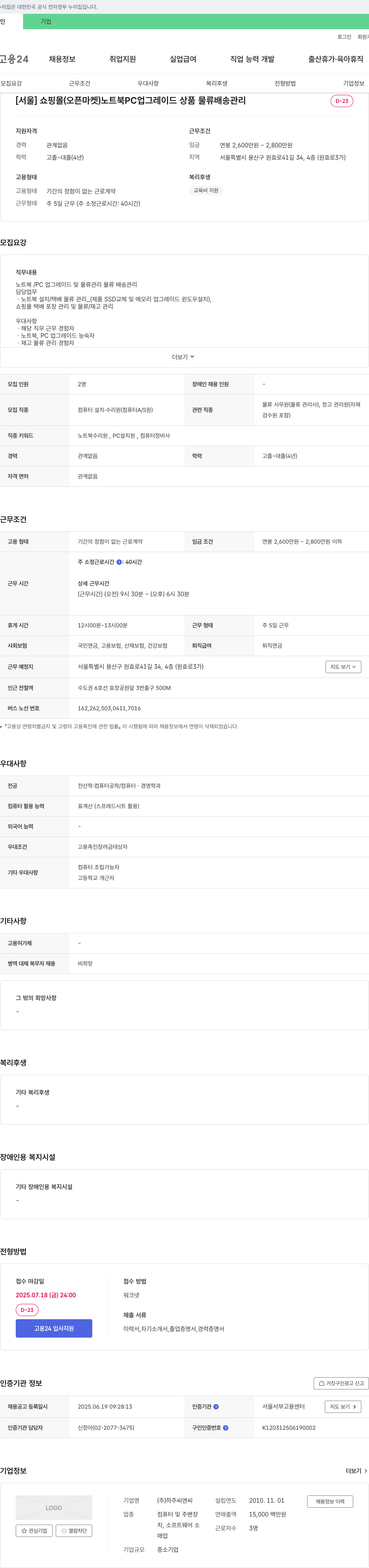Click 지도 보기 for 서울서부고용센터
The image size is (369, 1568).
point(343,1407)
